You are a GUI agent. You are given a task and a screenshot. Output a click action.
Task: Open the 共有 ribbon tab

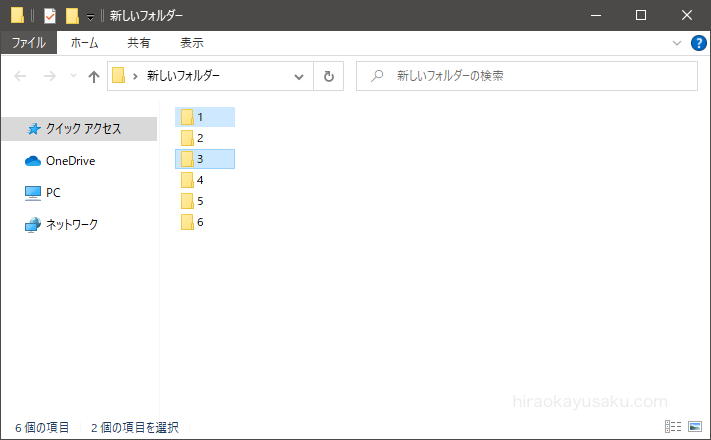138,43
